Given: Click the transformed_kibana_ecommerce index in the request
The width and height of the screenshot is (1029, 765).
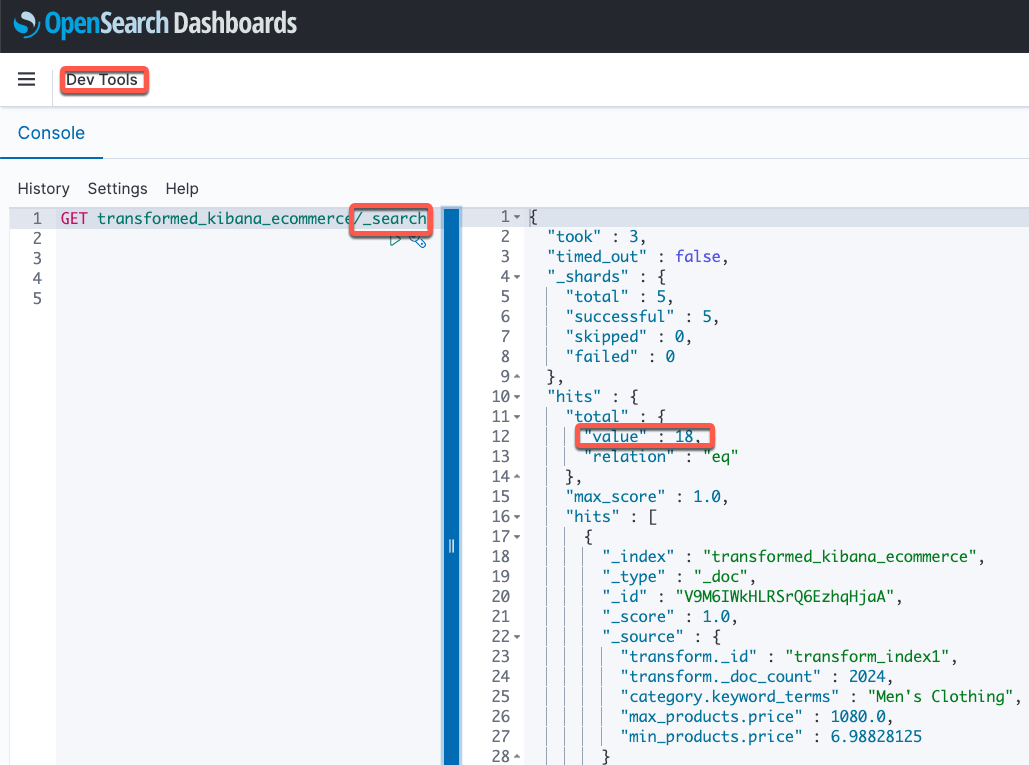Looking at the screenshot, I should pyautogui.click(x=224, y=218).
